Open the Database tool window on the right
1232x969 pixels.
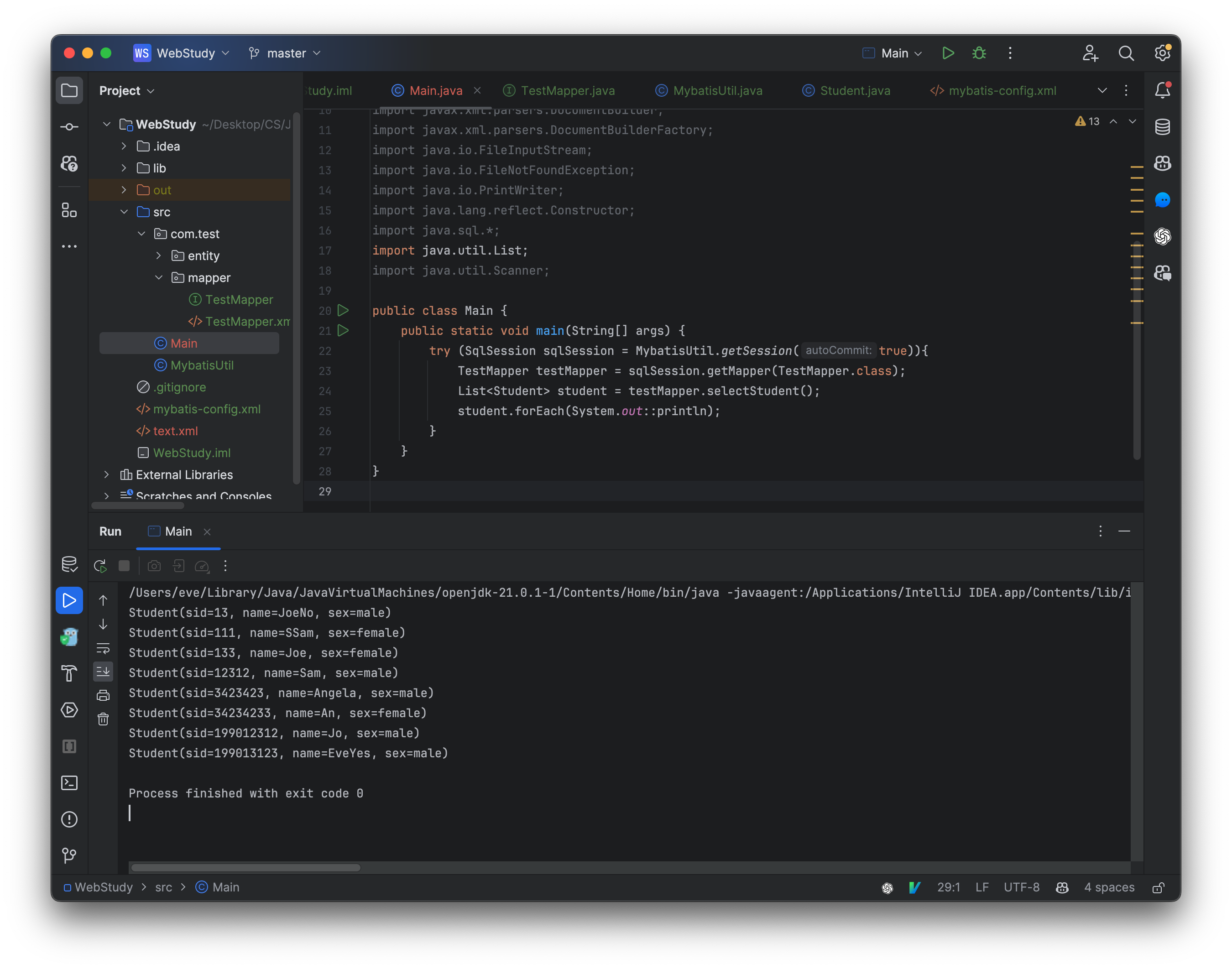point(1163,126)
